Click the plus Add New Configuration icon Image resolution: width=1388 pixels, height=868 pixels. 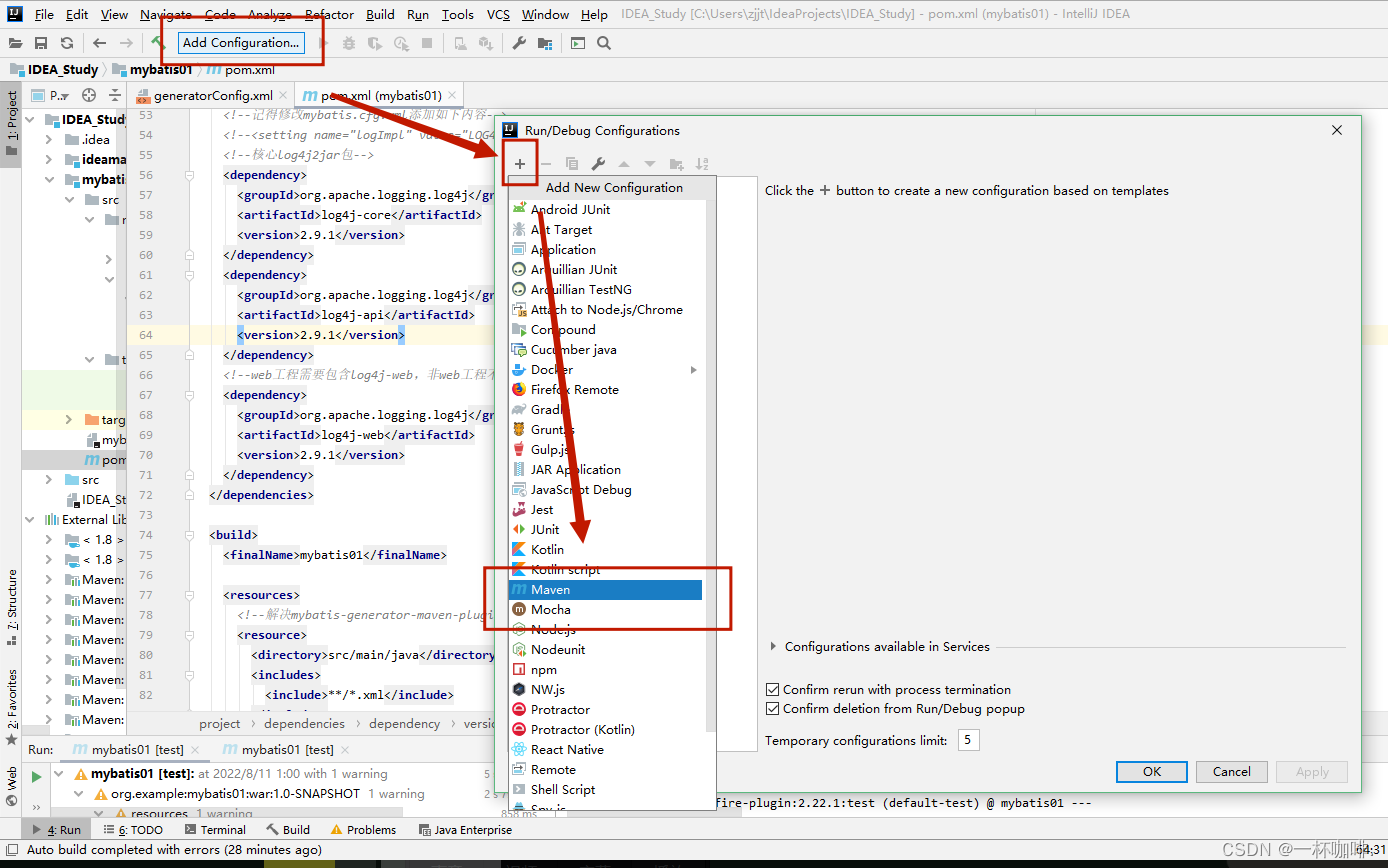(x=520, y=164)
